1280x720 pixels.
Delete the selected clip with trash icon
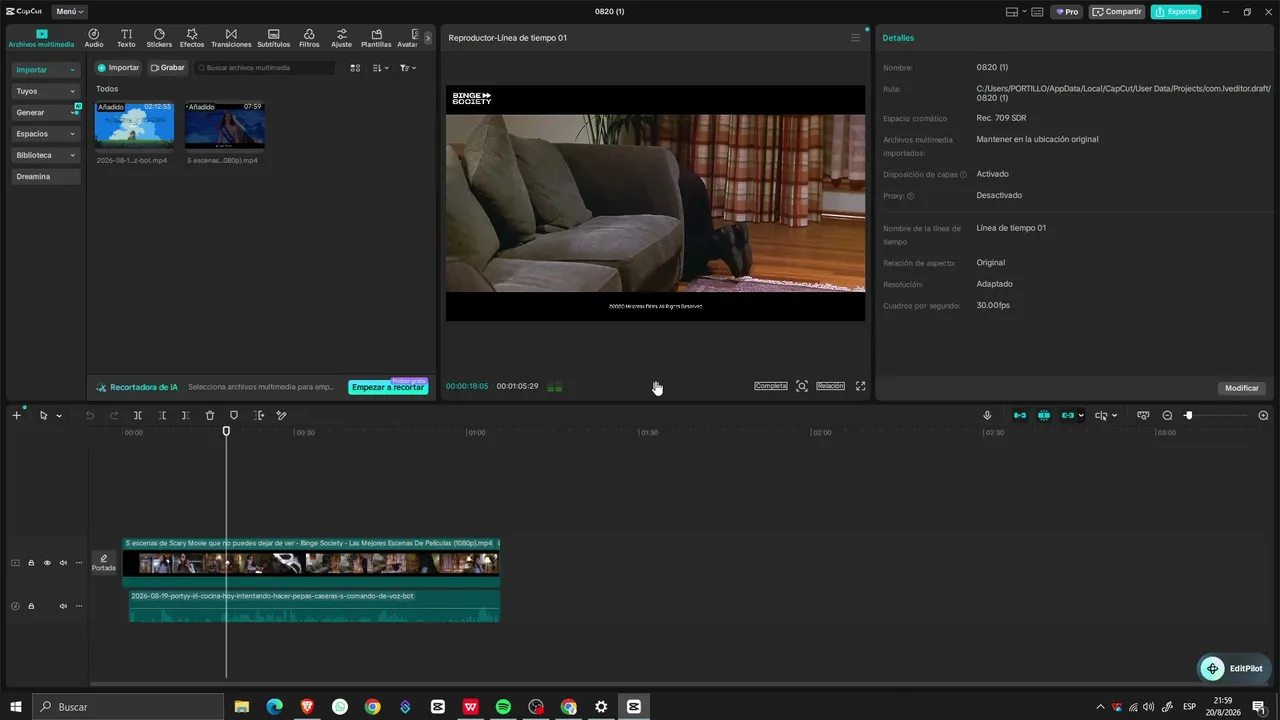click(x=210, y=415)
